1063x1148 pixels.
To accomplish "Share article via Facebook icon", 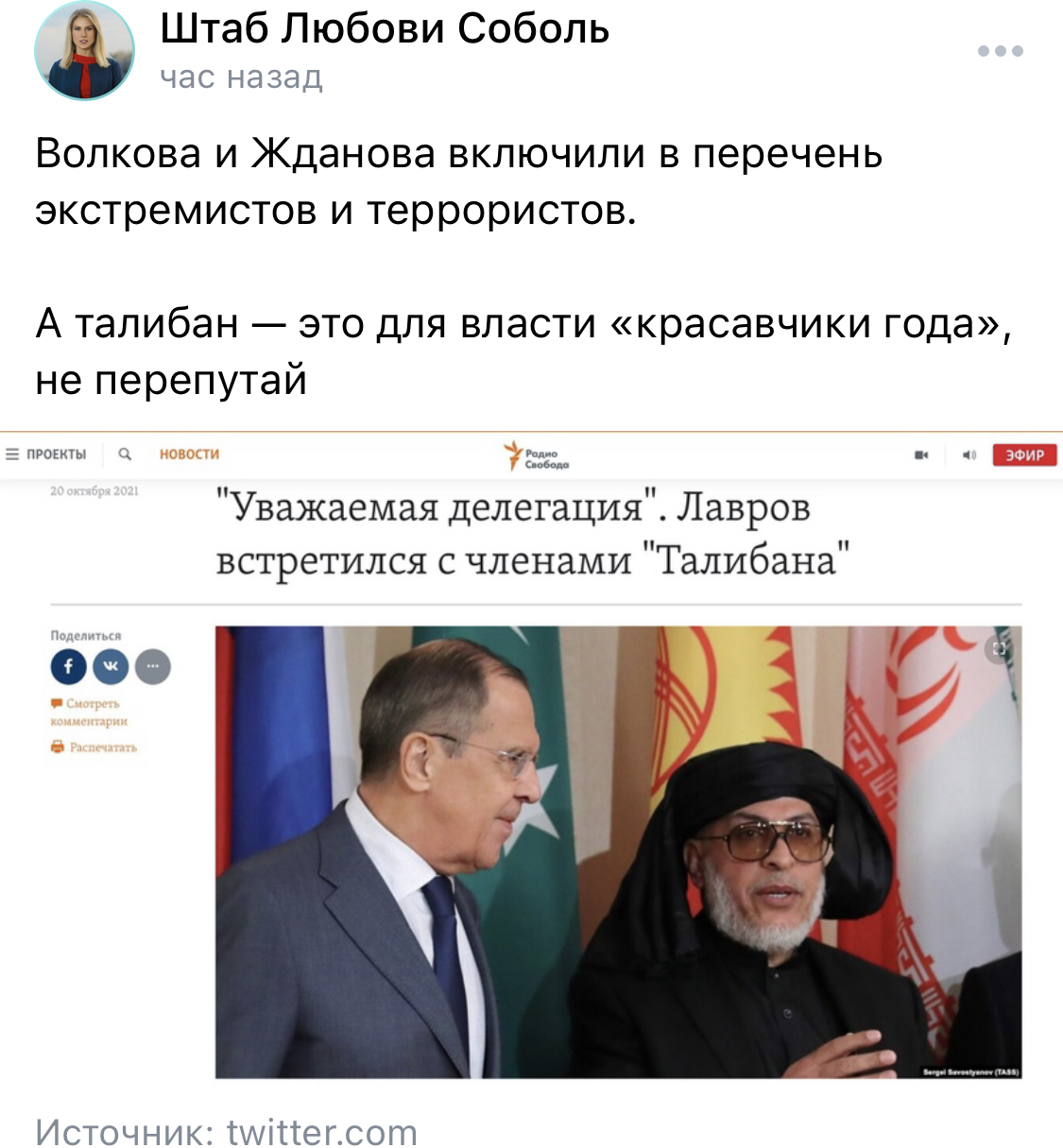I will 68,667.
